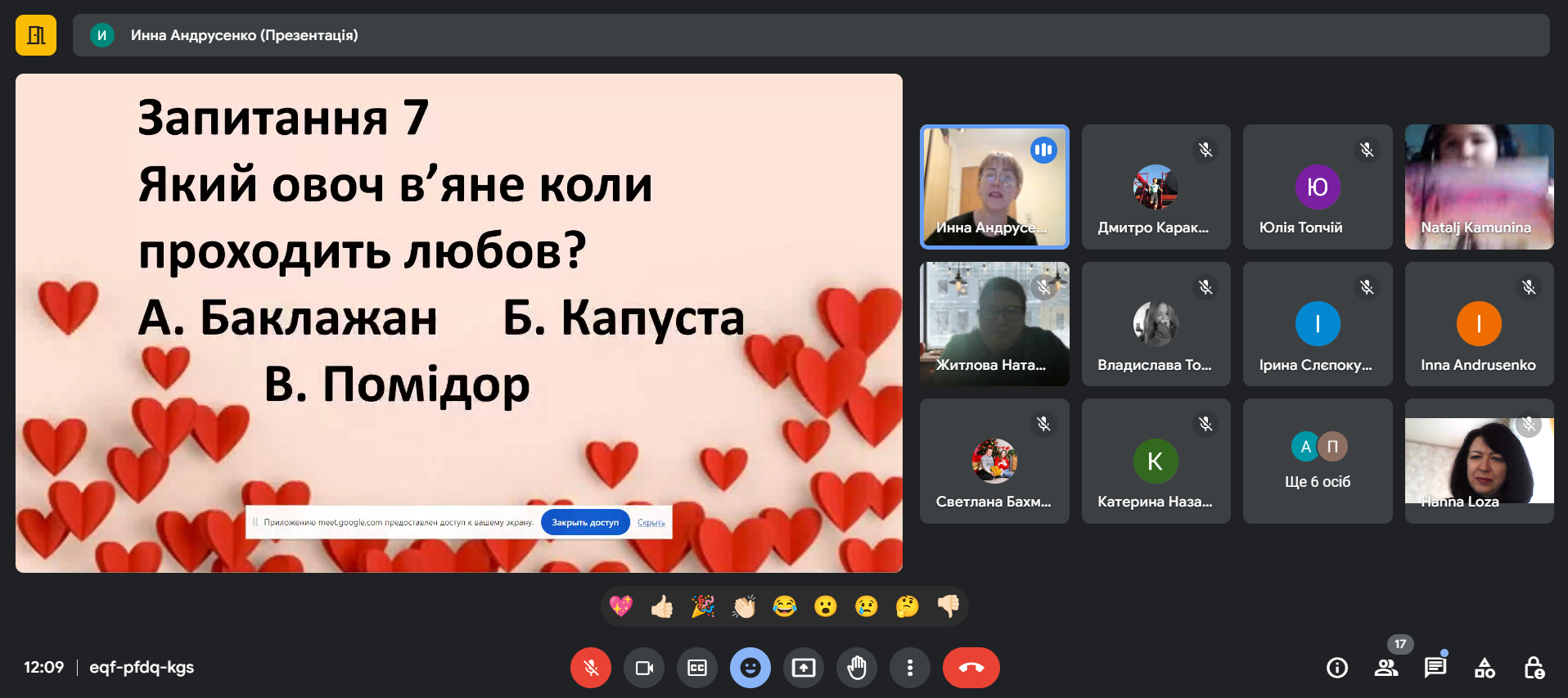Screen dimensions: 1568x698
Task: Open the activities panel
Action: pyautogui.click(x=1485, y=668)
